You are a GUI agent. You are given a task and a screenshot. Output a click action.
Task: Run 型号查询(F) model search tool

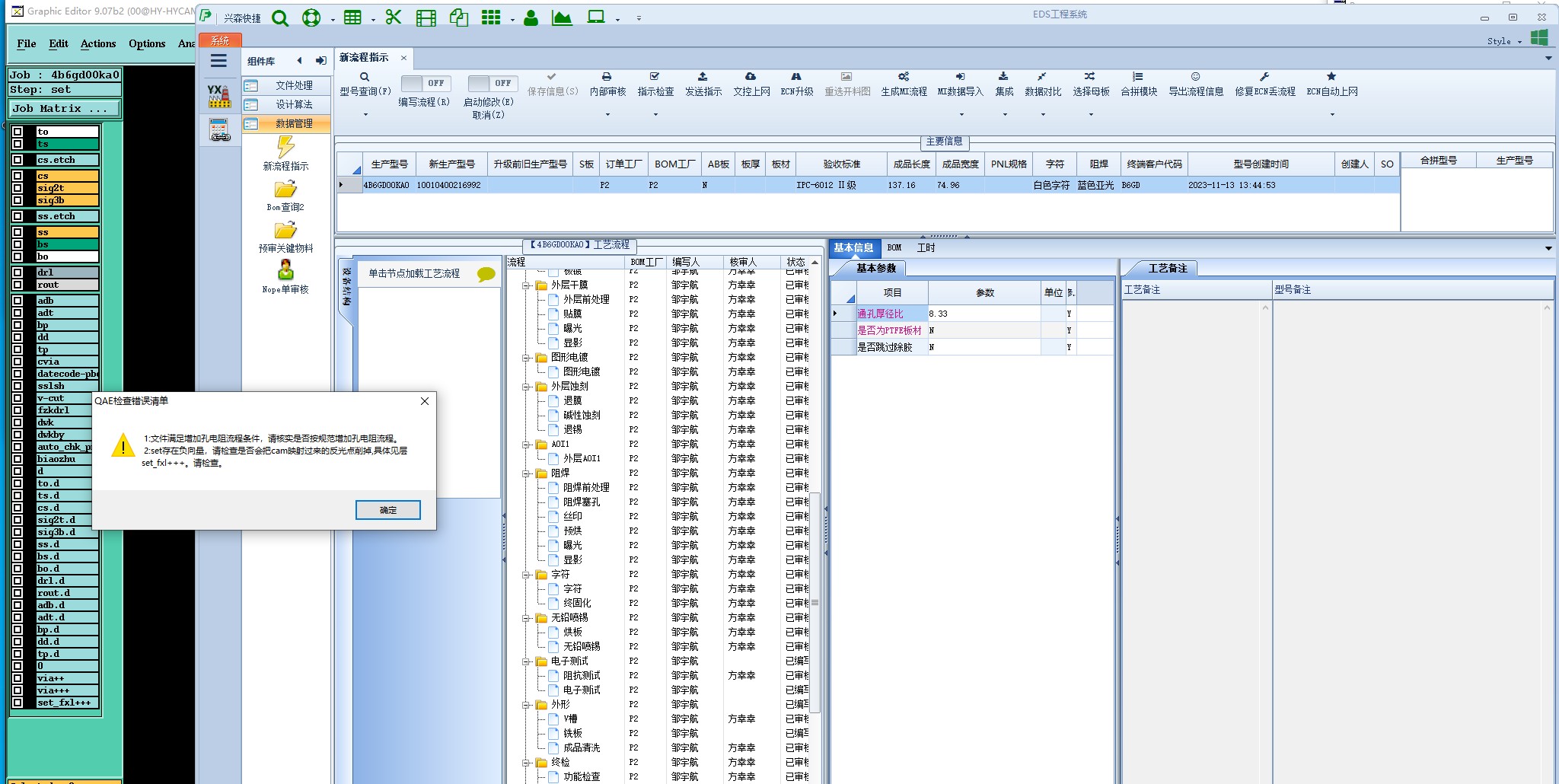click(365, 84)
